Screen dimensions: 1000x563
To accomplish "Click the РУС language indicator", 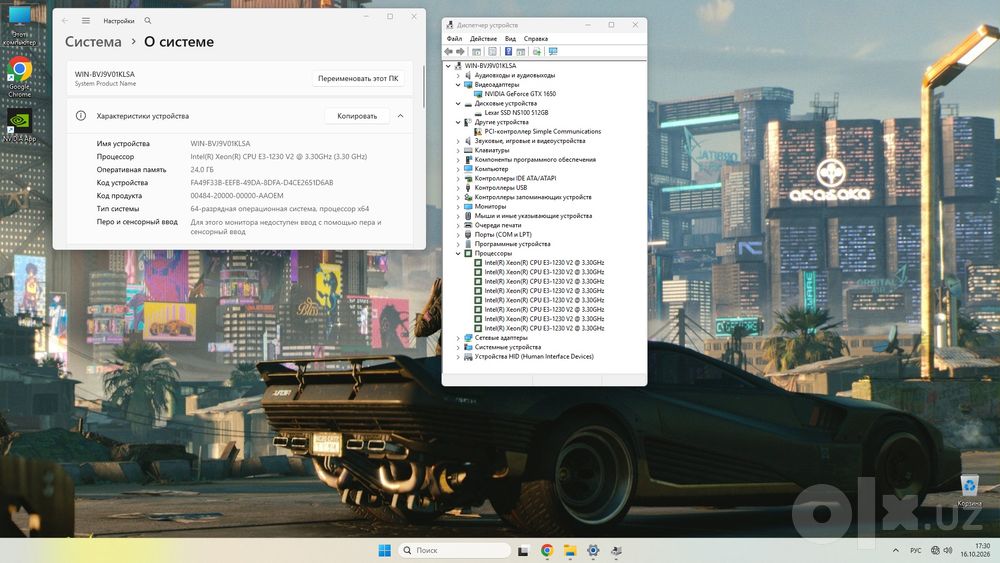I will coord(916,550).
